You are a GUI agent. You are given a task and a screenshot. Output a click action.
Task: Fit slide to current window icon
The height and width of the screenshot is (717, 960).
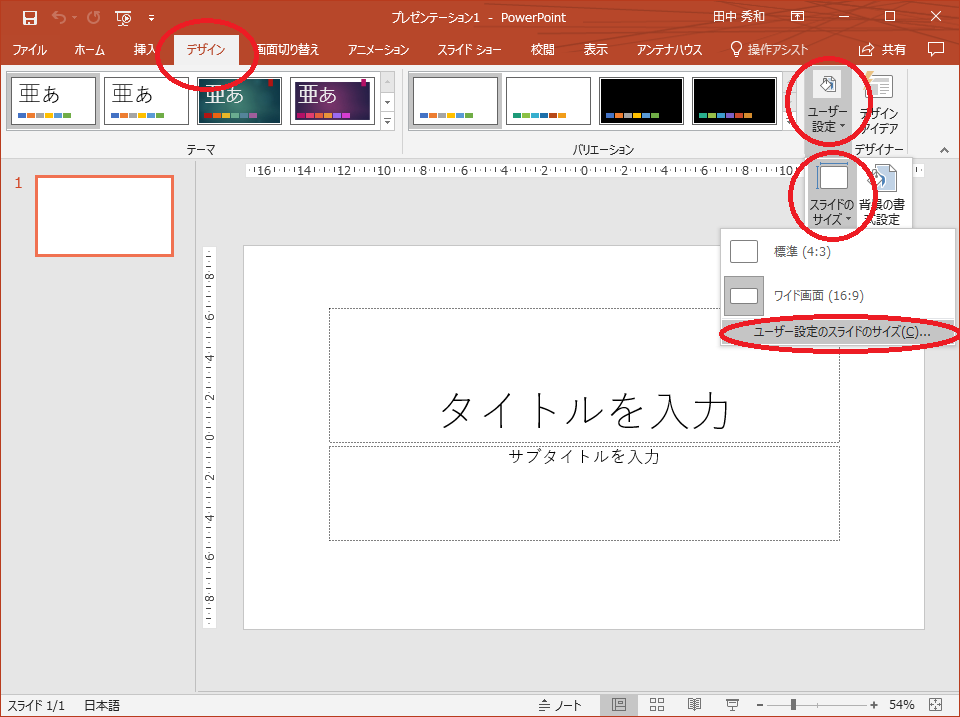pyautogui.click(x=935, y=705)
